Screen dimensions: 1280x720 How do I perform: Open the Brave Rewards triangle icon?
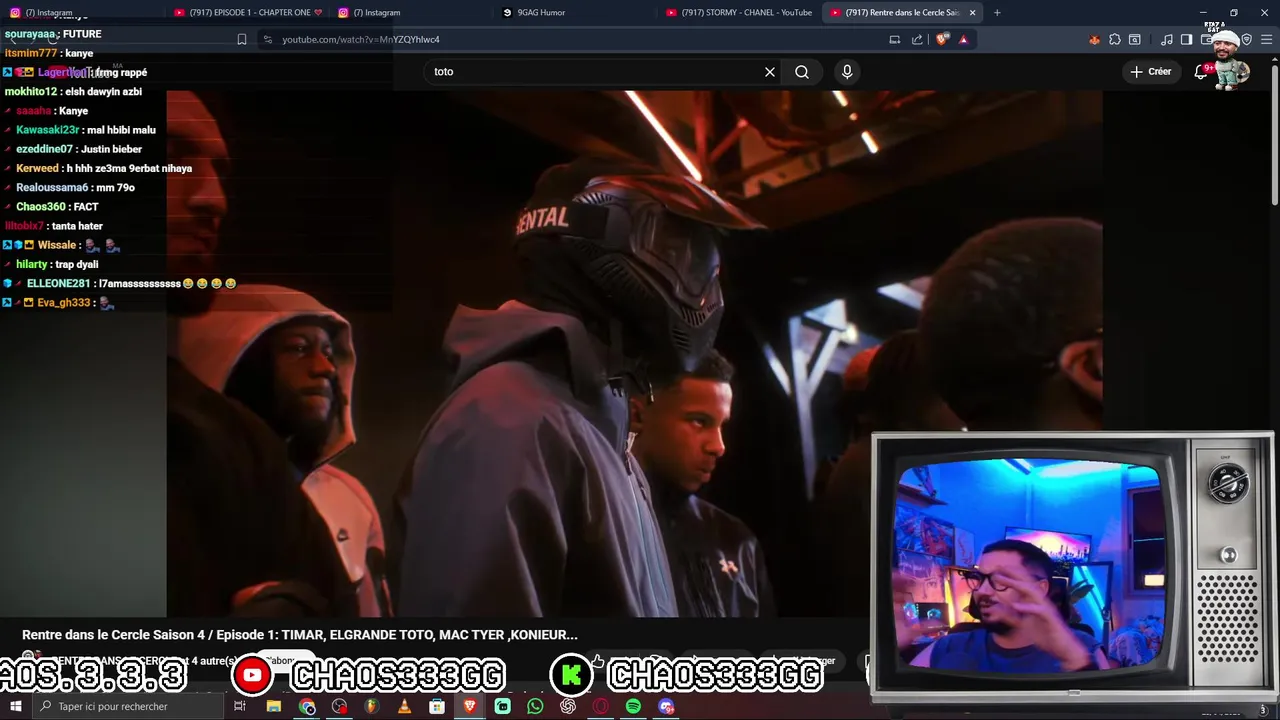tap(963, 40)
